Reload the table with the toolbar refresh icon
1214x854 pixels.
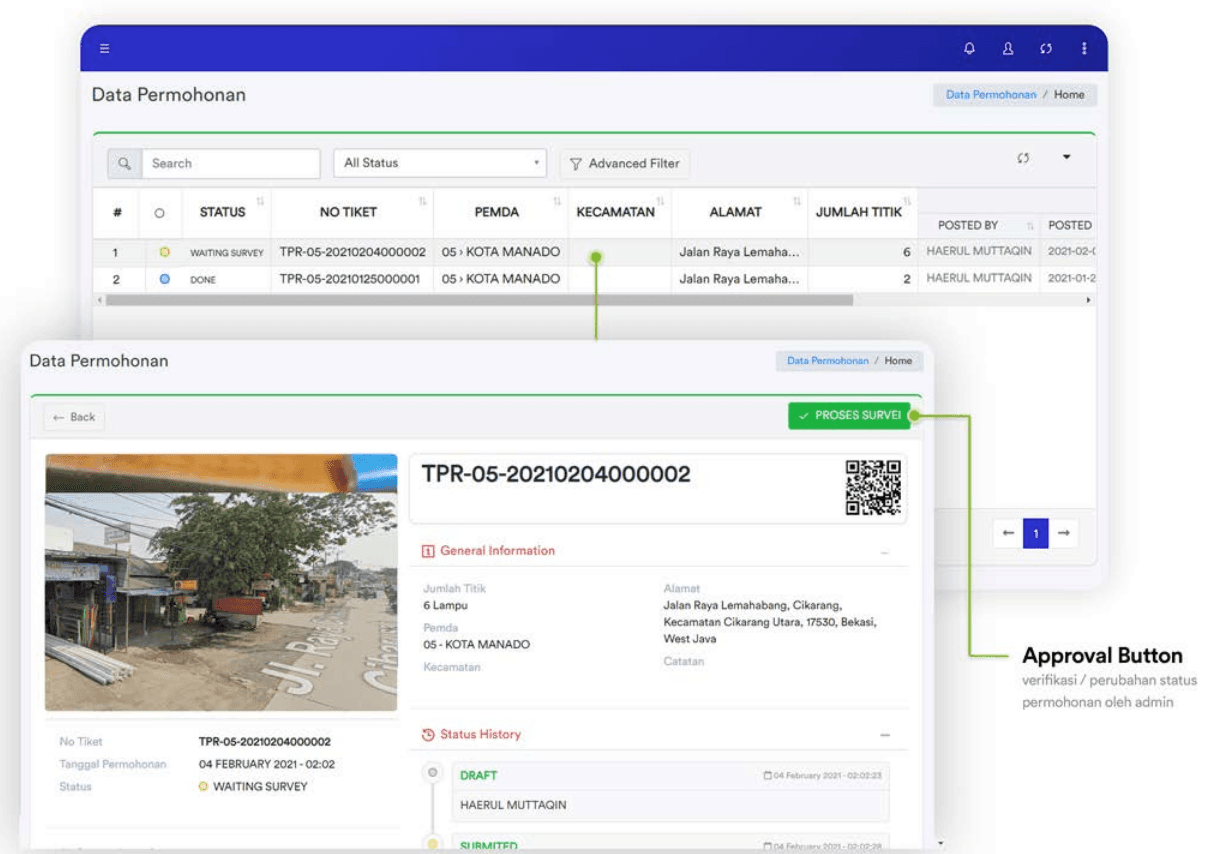point(1023,158)
